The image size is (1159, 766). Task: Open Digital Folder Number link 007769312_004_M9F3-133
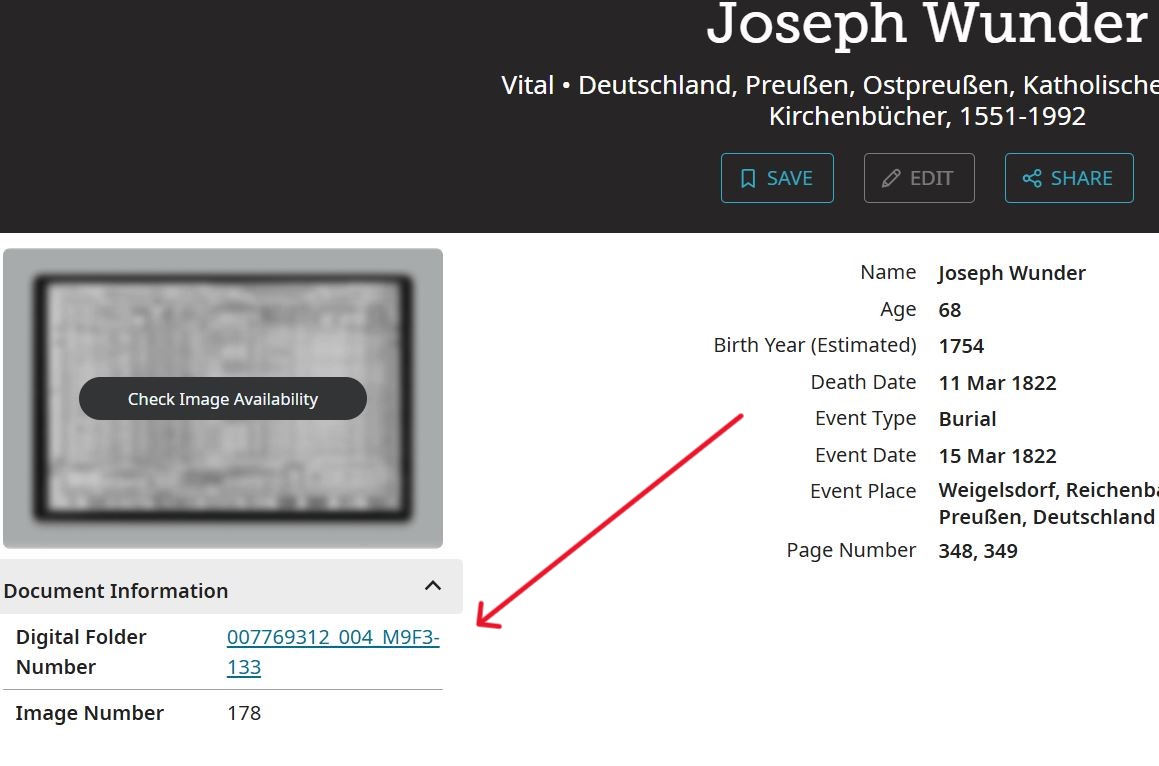tap(333, 652)
